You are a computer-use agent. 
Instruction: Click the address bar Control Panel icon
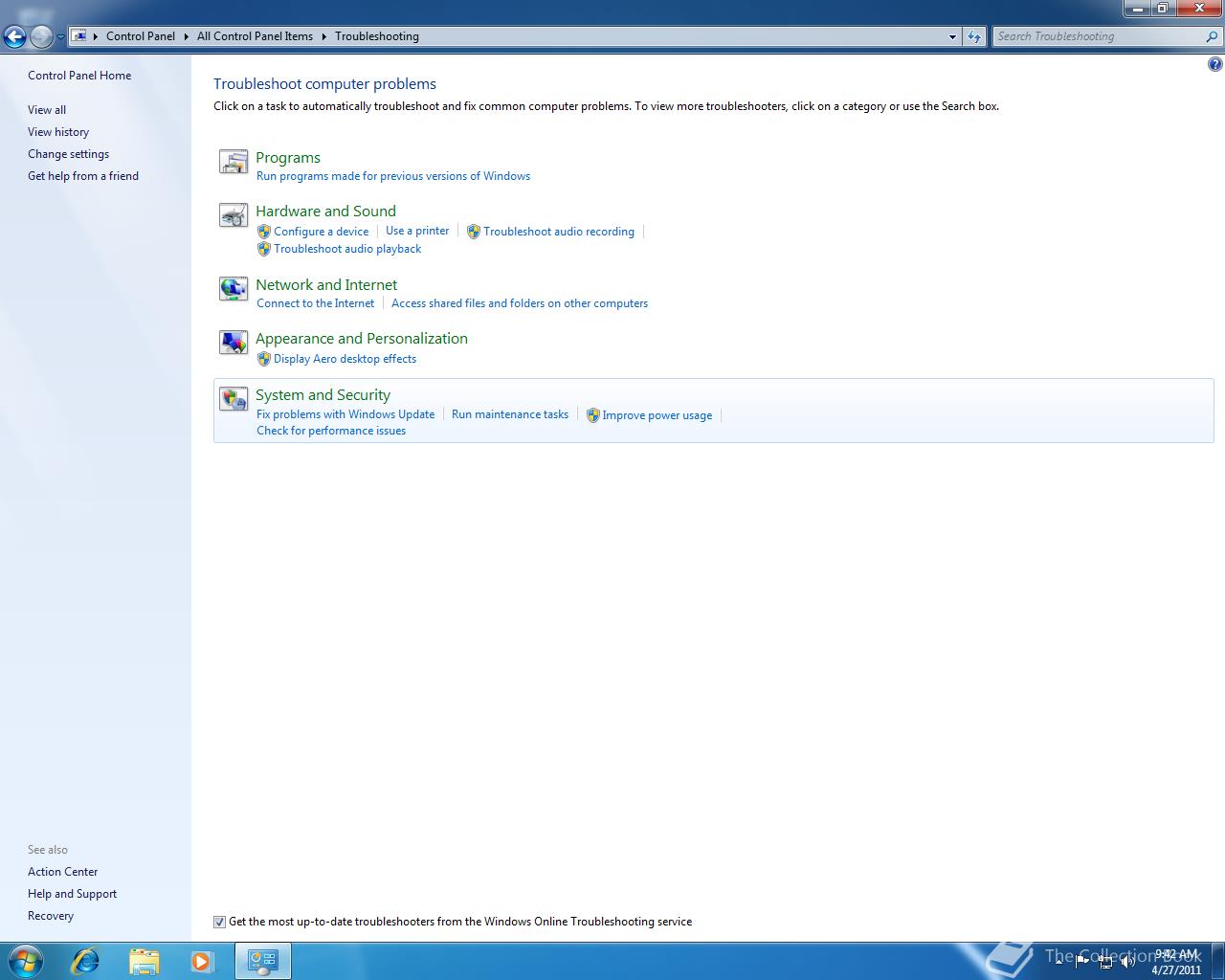coord(80,36)
